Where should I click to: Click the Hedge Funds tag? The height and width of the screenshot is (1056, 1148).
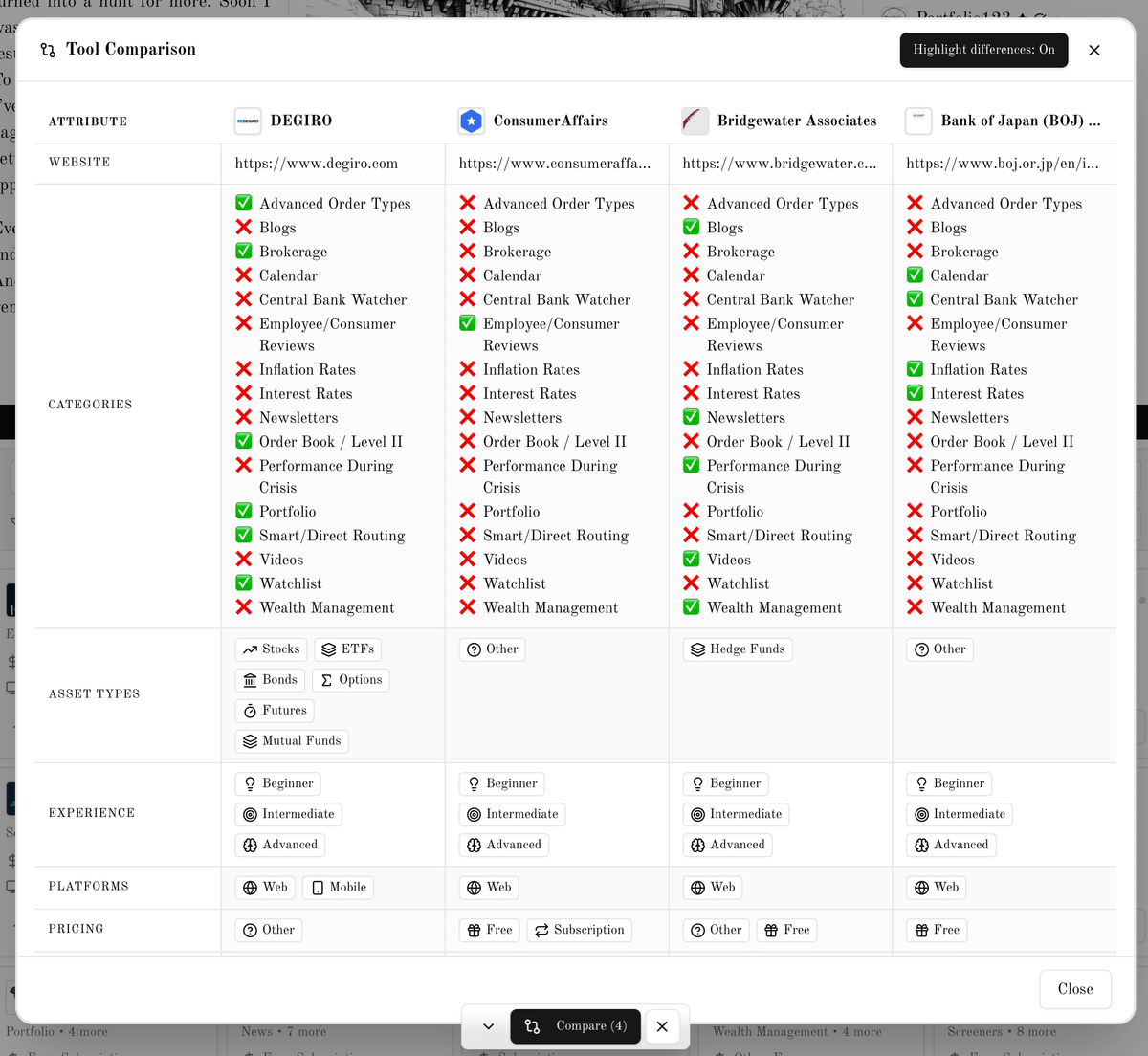(x=738, y=649)
